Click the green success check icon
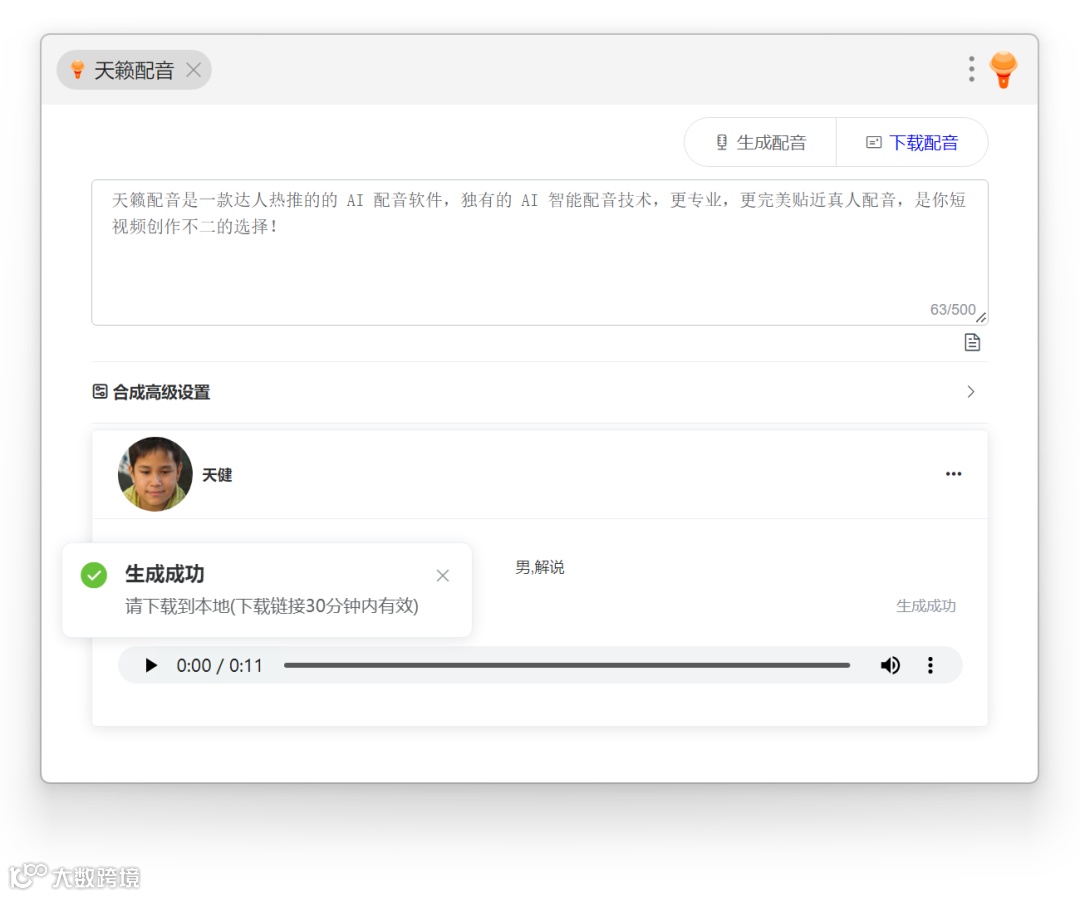Screen dimensions: 1080x897 coord(94,575)
